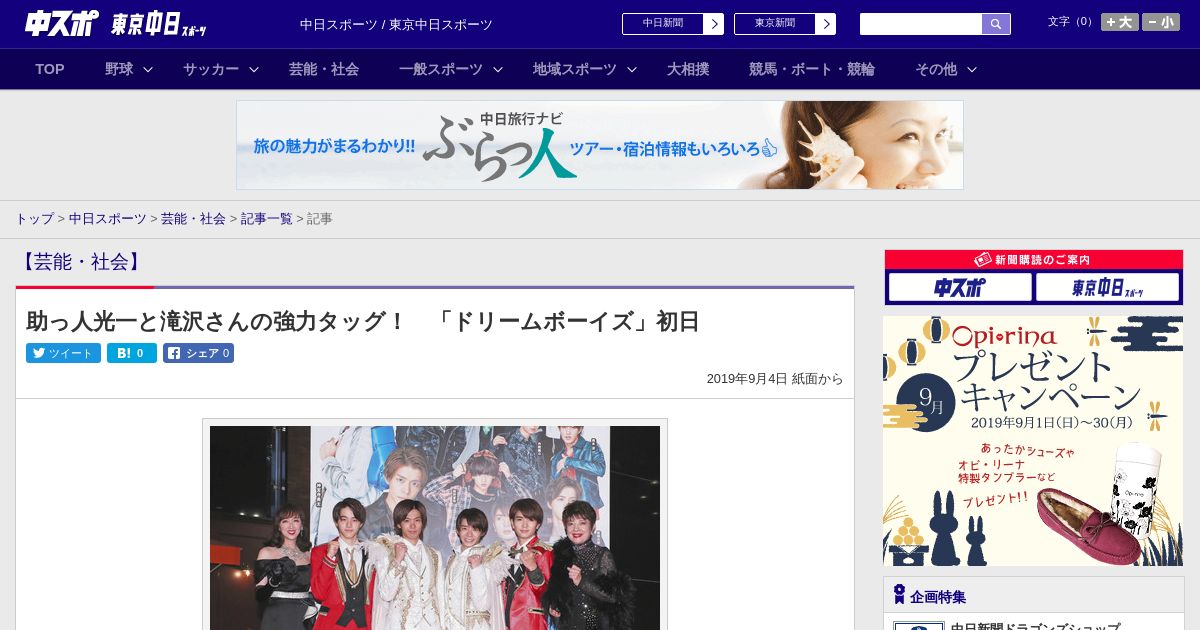
Task: Click the magnifier search button
Action: coord(996,24)
